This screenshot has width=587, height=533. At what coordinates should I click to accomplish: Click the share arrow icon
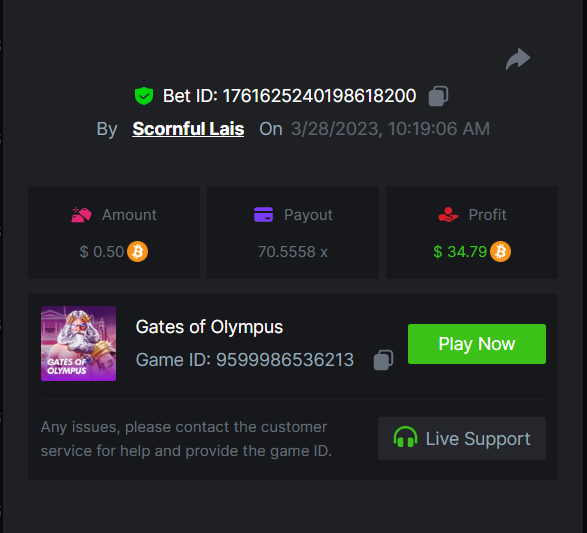tap(518, 59)
